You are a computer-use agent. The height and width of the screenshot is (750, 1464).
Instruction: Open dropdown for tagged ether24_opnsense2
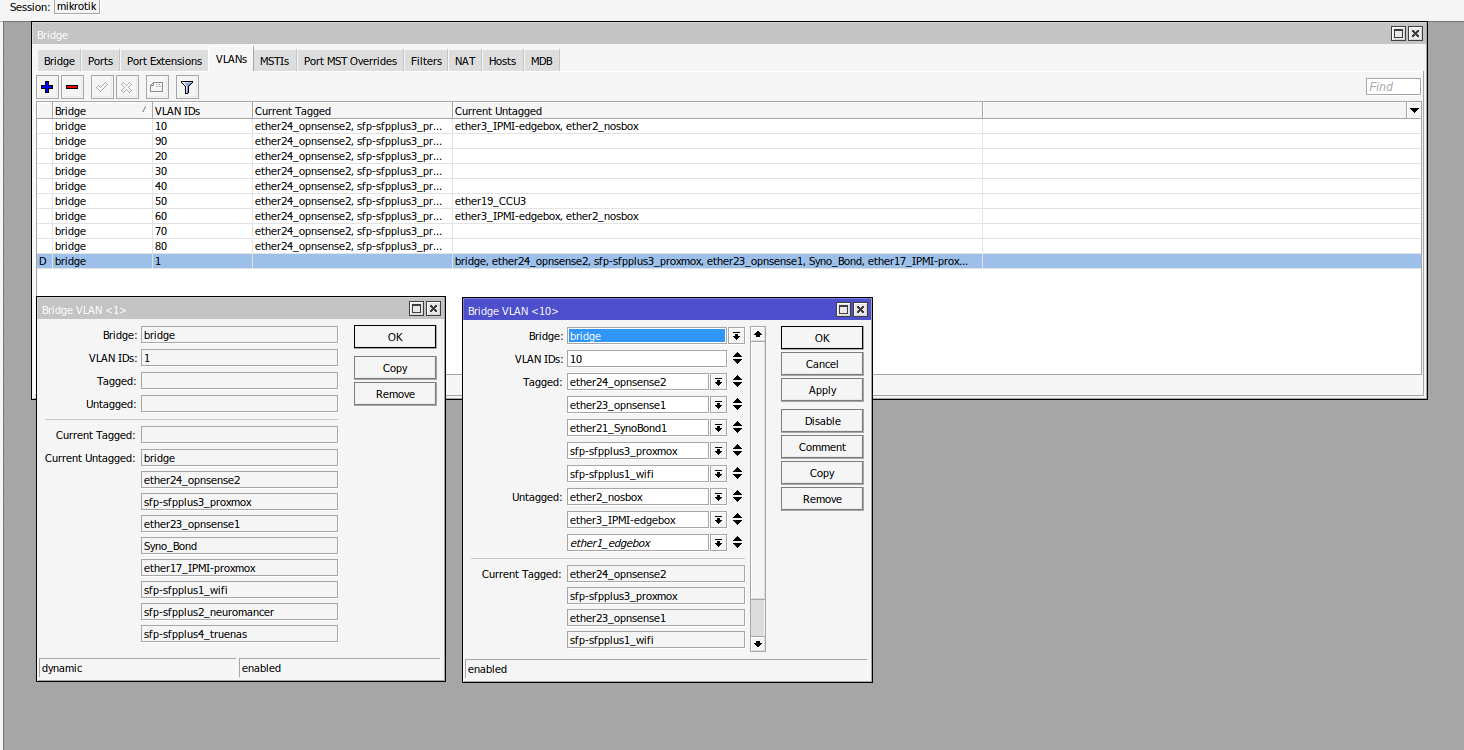coord(718,382)
